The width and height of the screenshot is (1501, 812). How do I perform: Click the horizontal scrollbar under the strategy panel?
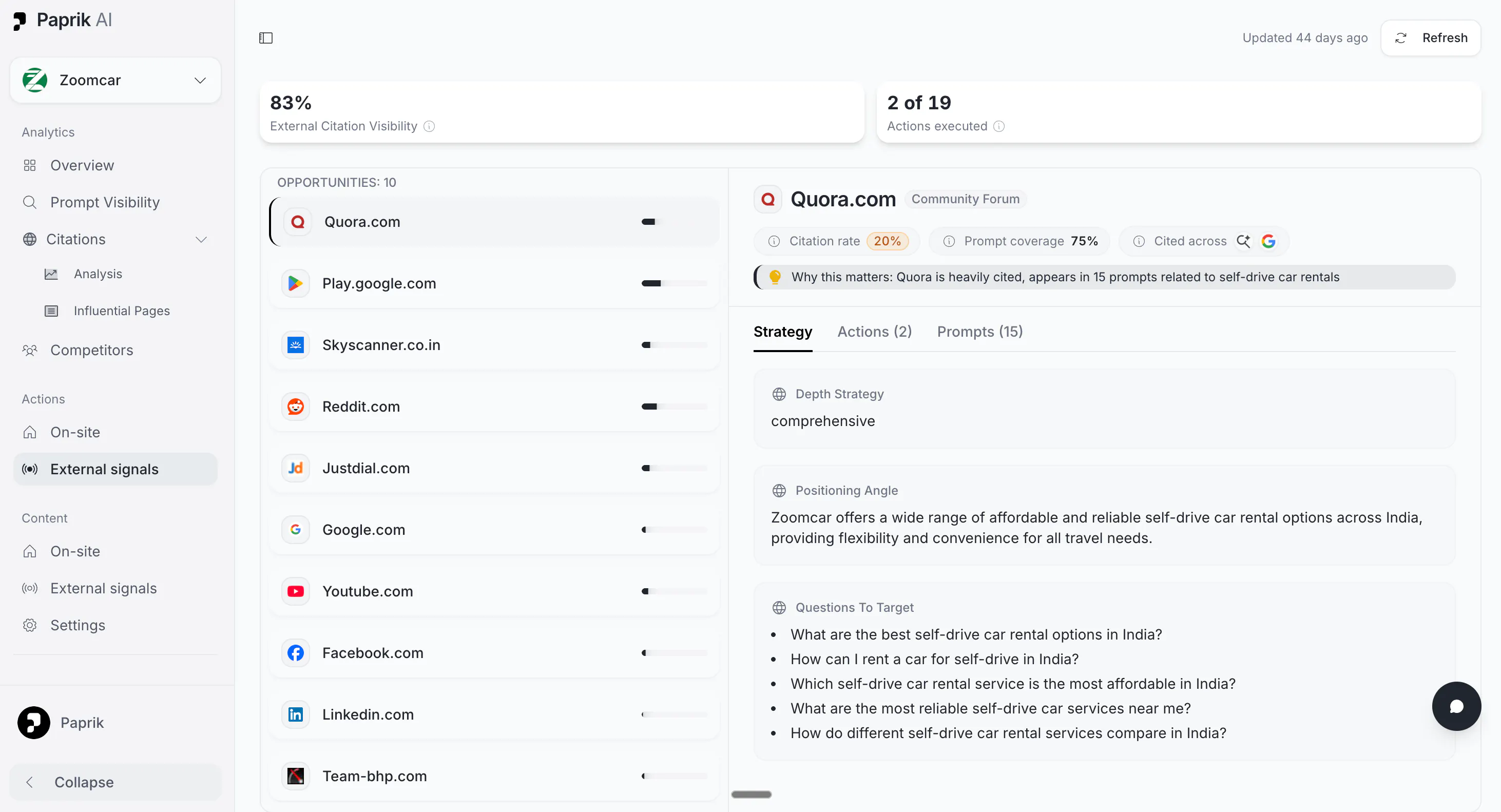(x=751, y=795)
